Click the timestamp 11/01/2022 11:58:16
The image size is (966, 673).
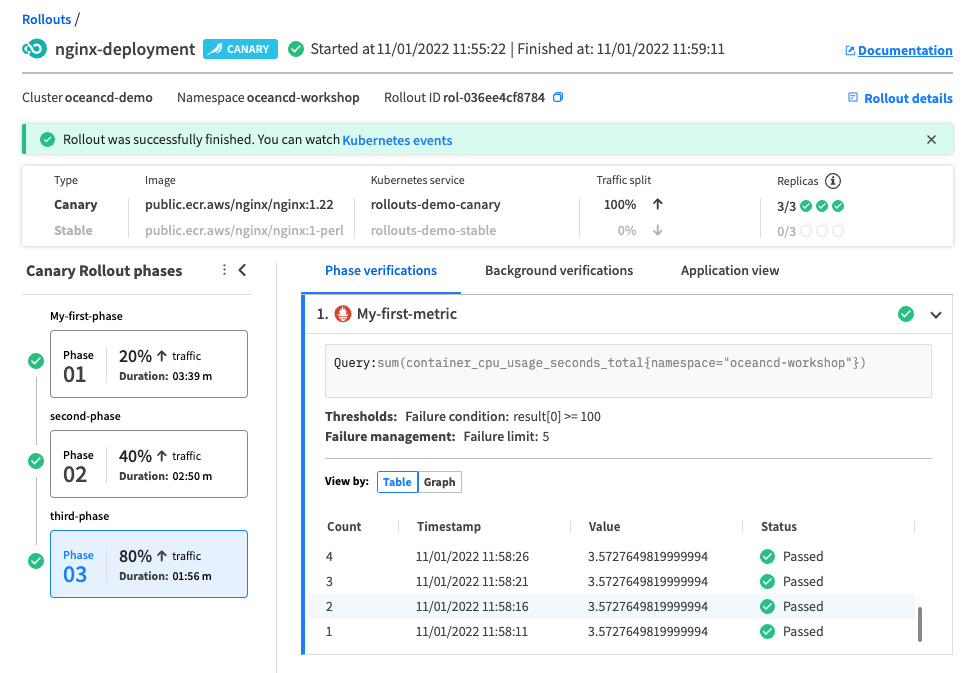pos(472,606)
